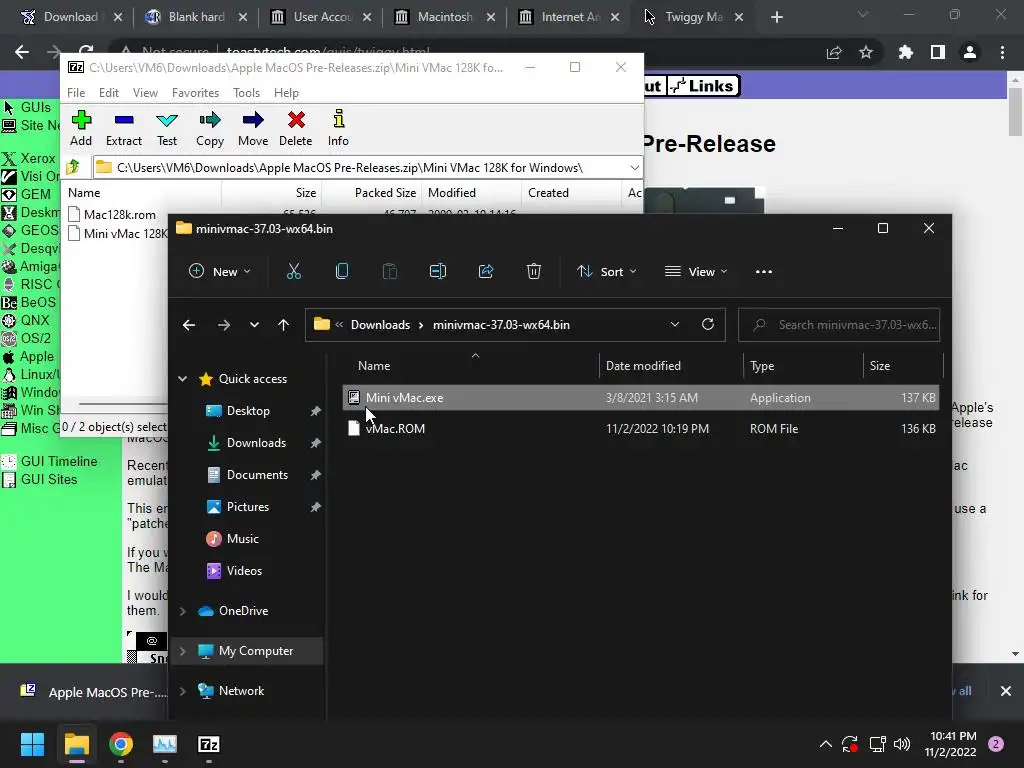Click webpage vertical scrollbar thumb
The width and height of the screenshot is (1024, 768).
coord(1015,112)
